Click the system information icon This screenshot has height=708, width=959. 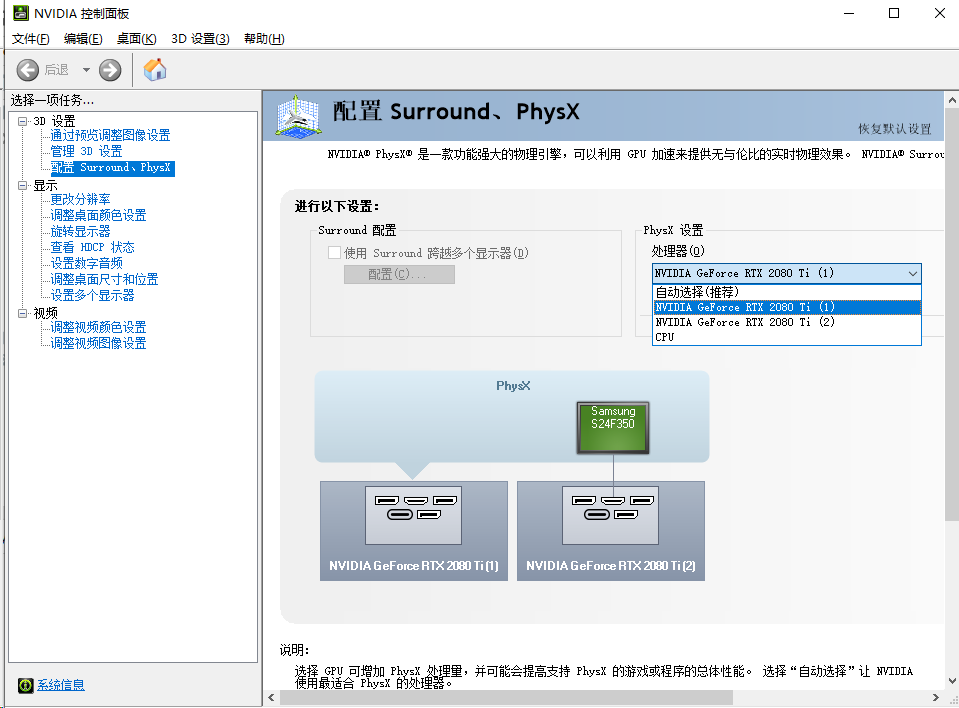coord(25,685)
